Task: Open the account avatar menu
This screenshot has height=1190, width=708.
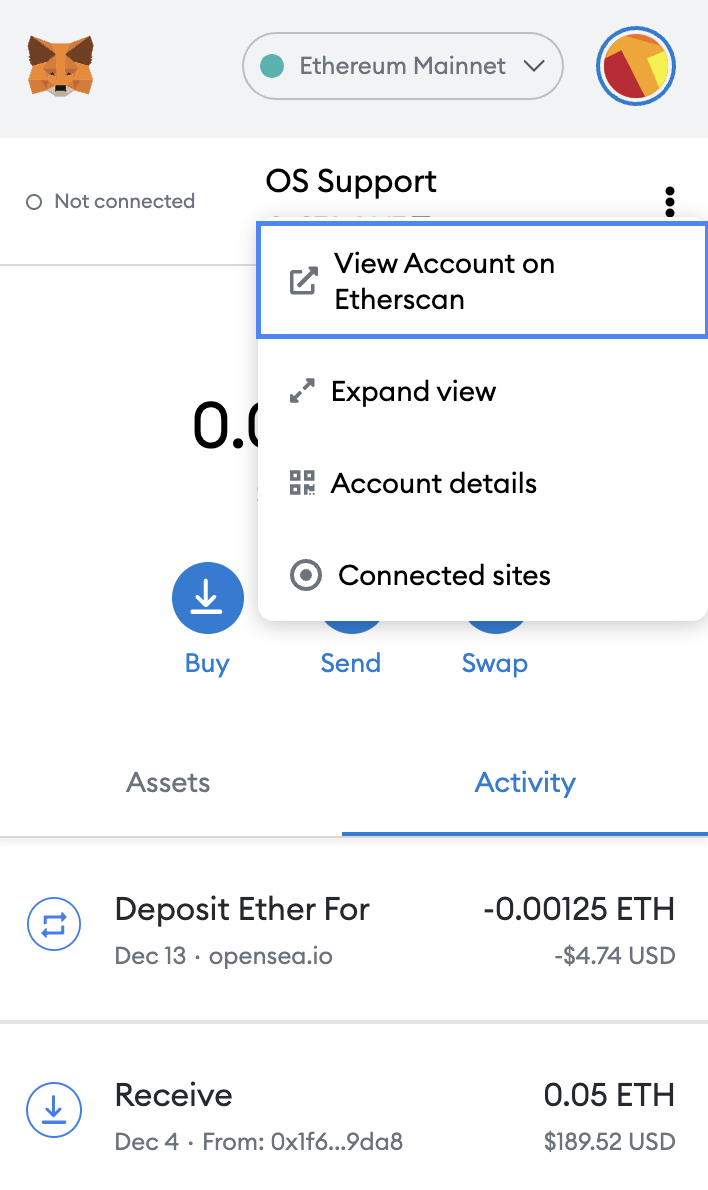Action: tap(636, 67)
